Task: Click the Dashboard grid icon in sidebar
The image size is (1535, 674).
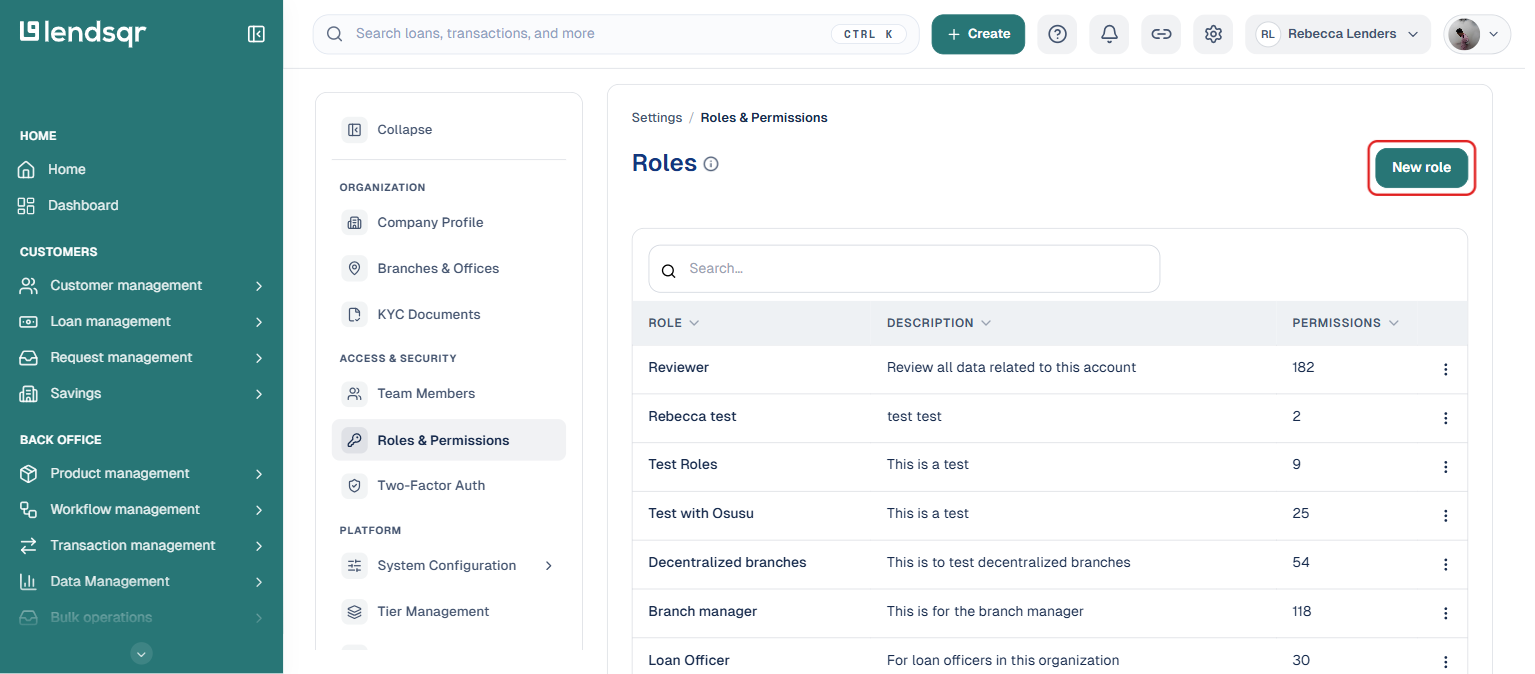Action: 27,206
